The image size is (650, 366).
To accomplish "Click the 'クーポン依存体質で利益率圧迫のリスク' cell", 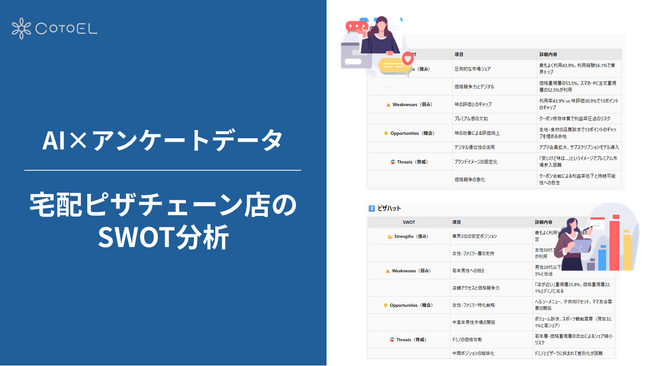I will pyautogui.click(x=575, y=119).
